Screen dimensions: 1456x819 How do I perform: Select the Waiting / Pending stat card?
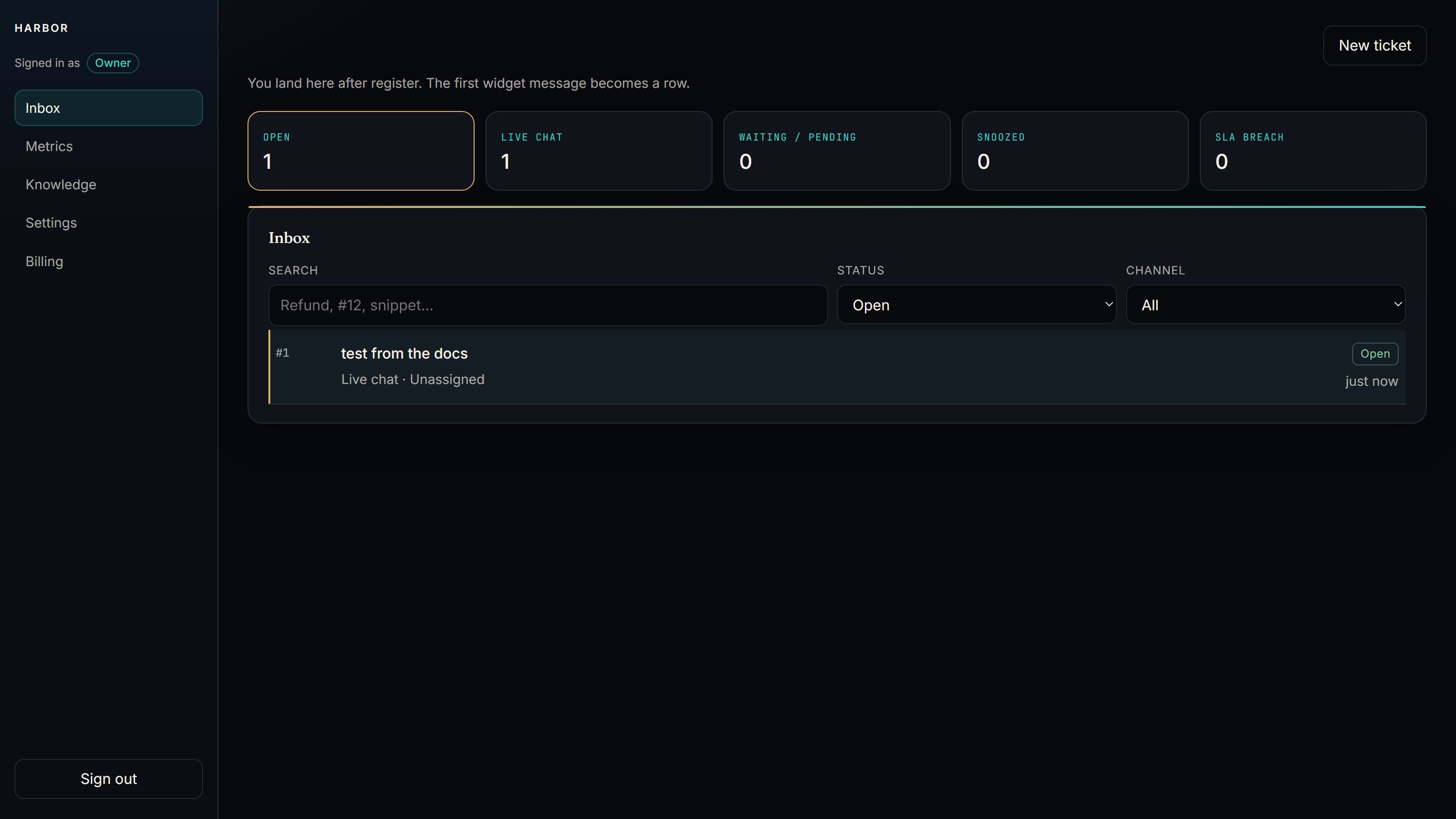click(x=837, y=151)
